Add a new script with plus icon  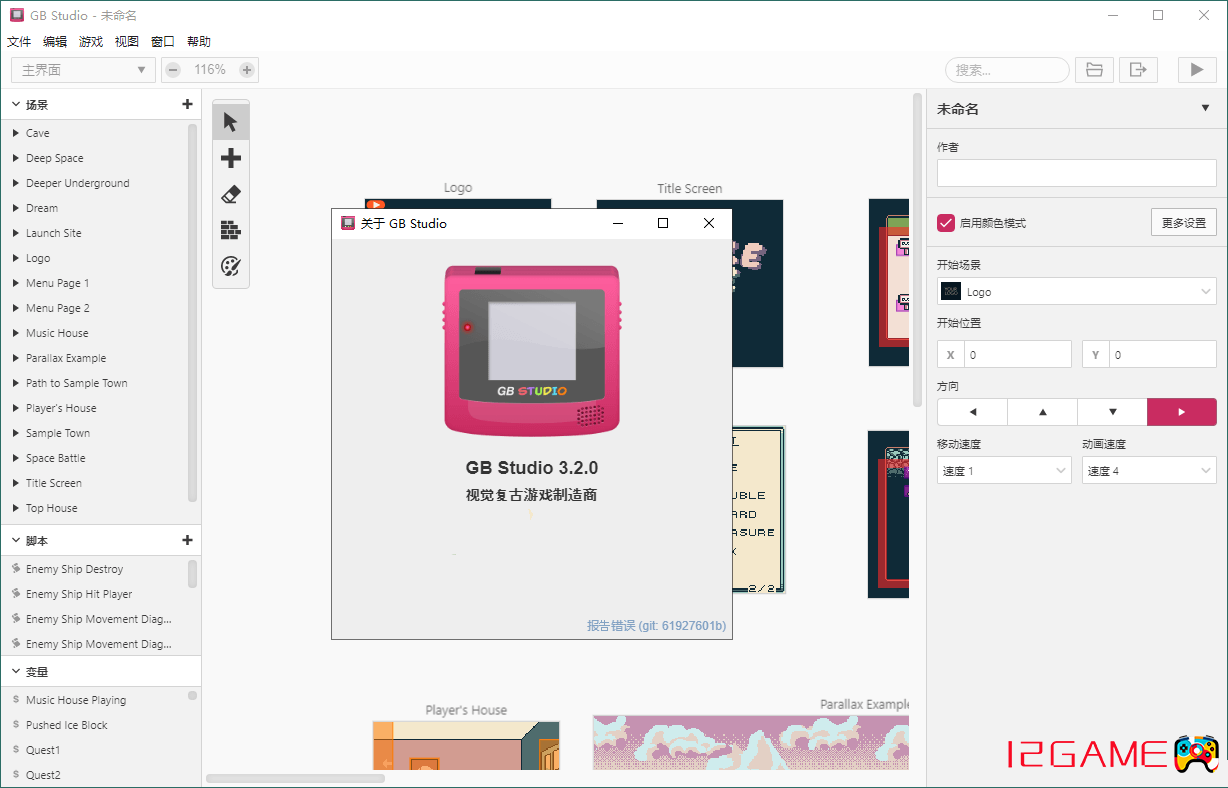click(x=187, y=540)
